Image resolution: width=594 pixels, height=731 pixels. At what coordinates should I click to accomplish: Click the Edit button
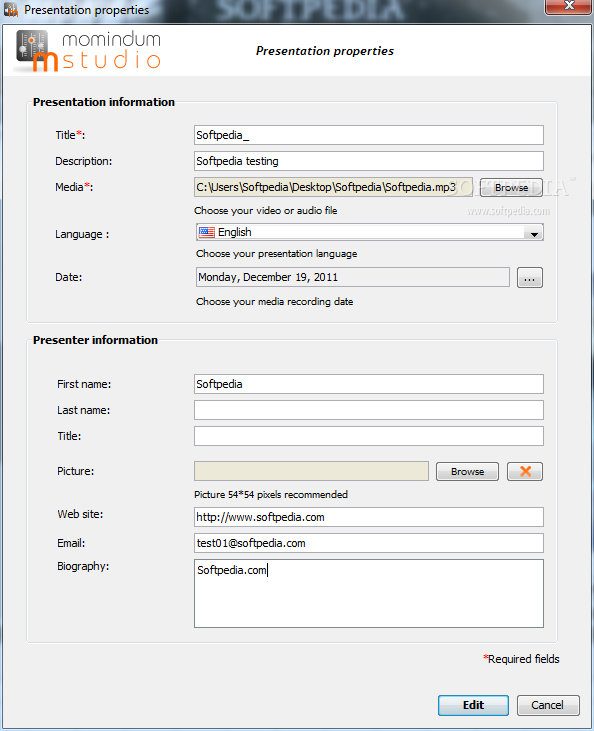(x=473, y=705)
